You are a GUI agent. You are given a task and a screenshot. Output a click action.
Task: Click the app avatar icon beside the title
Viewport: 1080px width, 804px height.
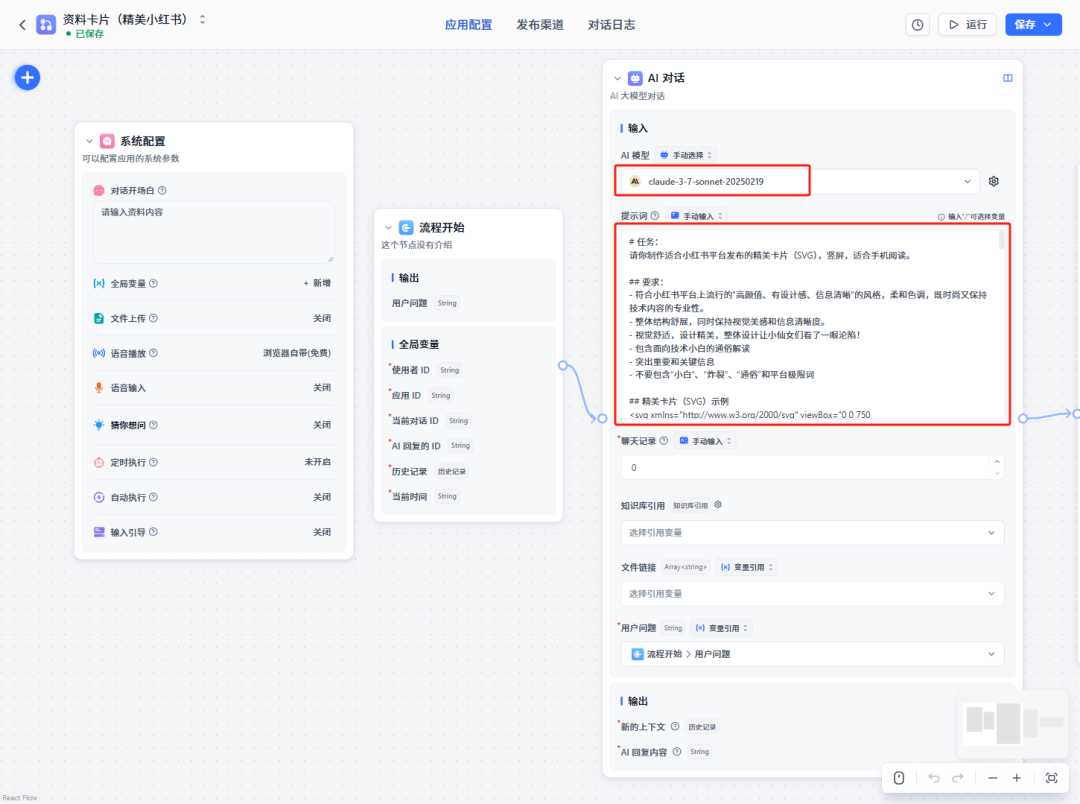46,25
